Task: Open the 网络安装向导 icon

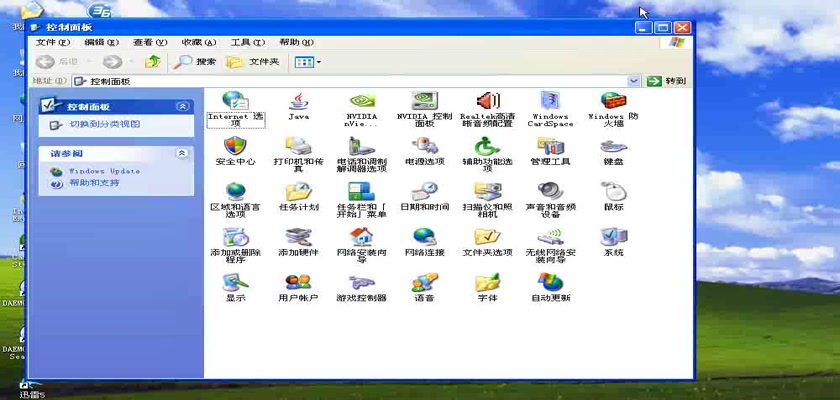Action: click(x=362, y=237)
